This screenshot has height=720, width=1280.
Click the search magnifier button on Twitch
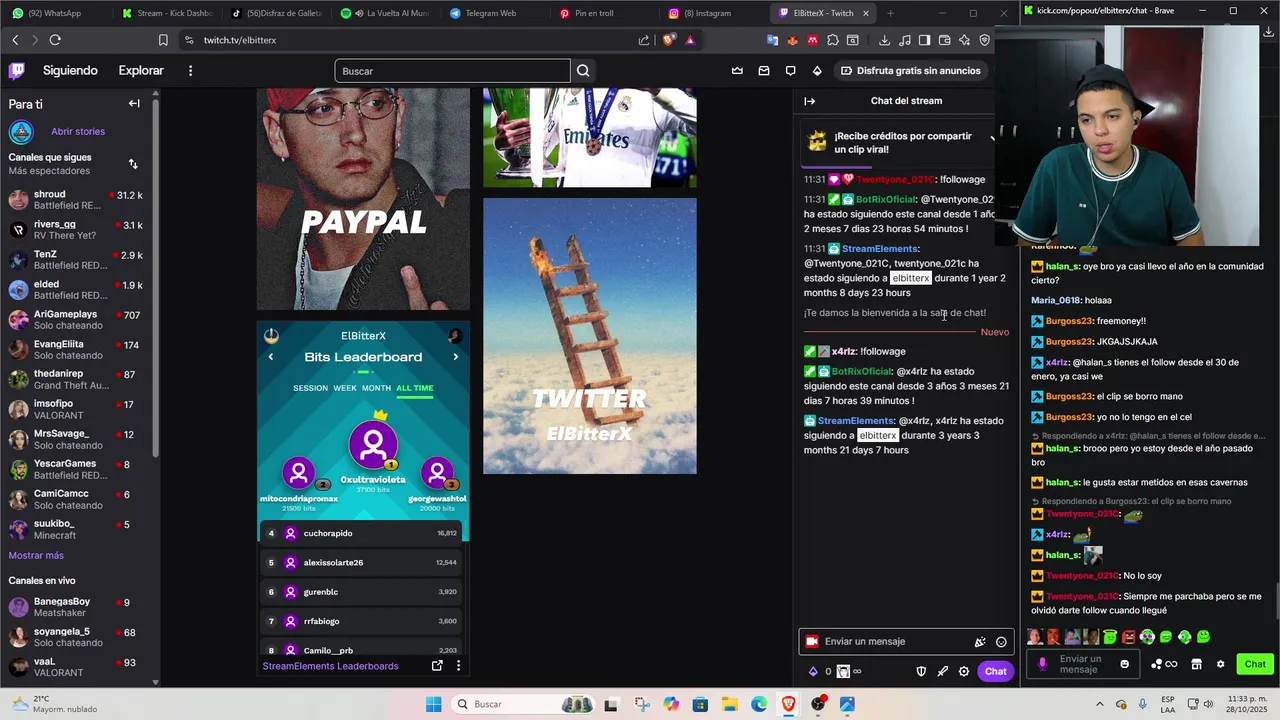(x=583, y=71)
